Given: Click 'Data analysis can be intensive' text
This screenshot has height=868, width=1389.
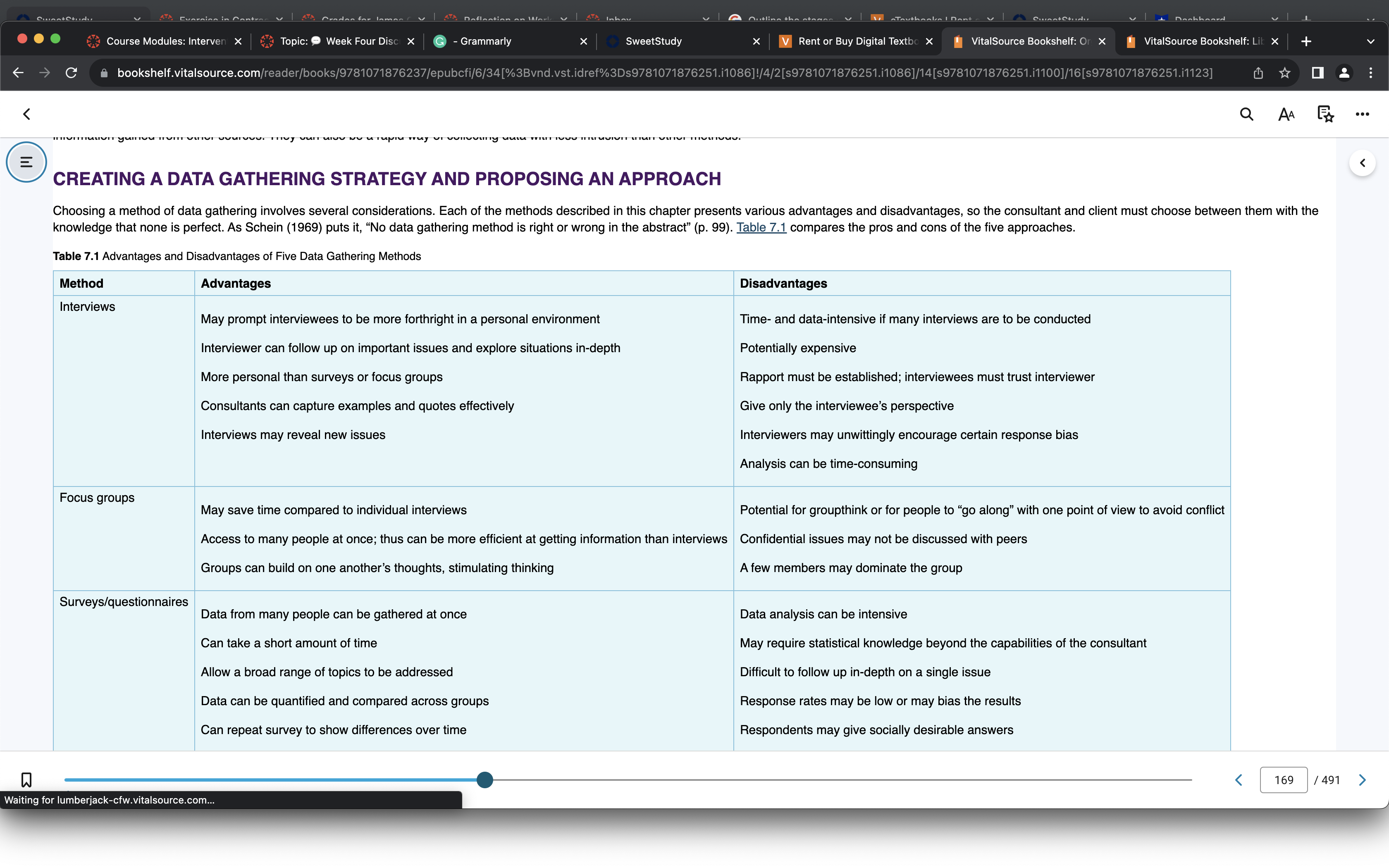Looking at the screenshot, I should tap(823, 614).
